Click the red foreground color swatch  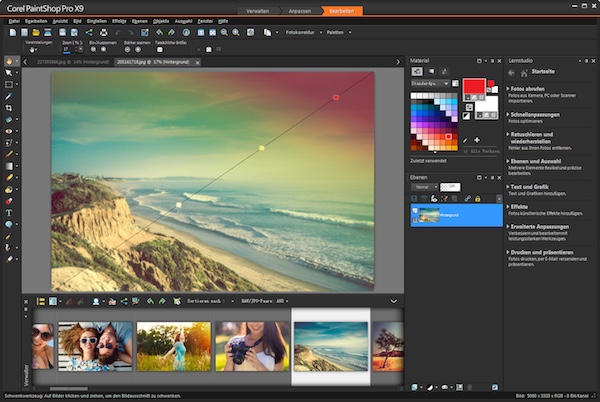473,87
